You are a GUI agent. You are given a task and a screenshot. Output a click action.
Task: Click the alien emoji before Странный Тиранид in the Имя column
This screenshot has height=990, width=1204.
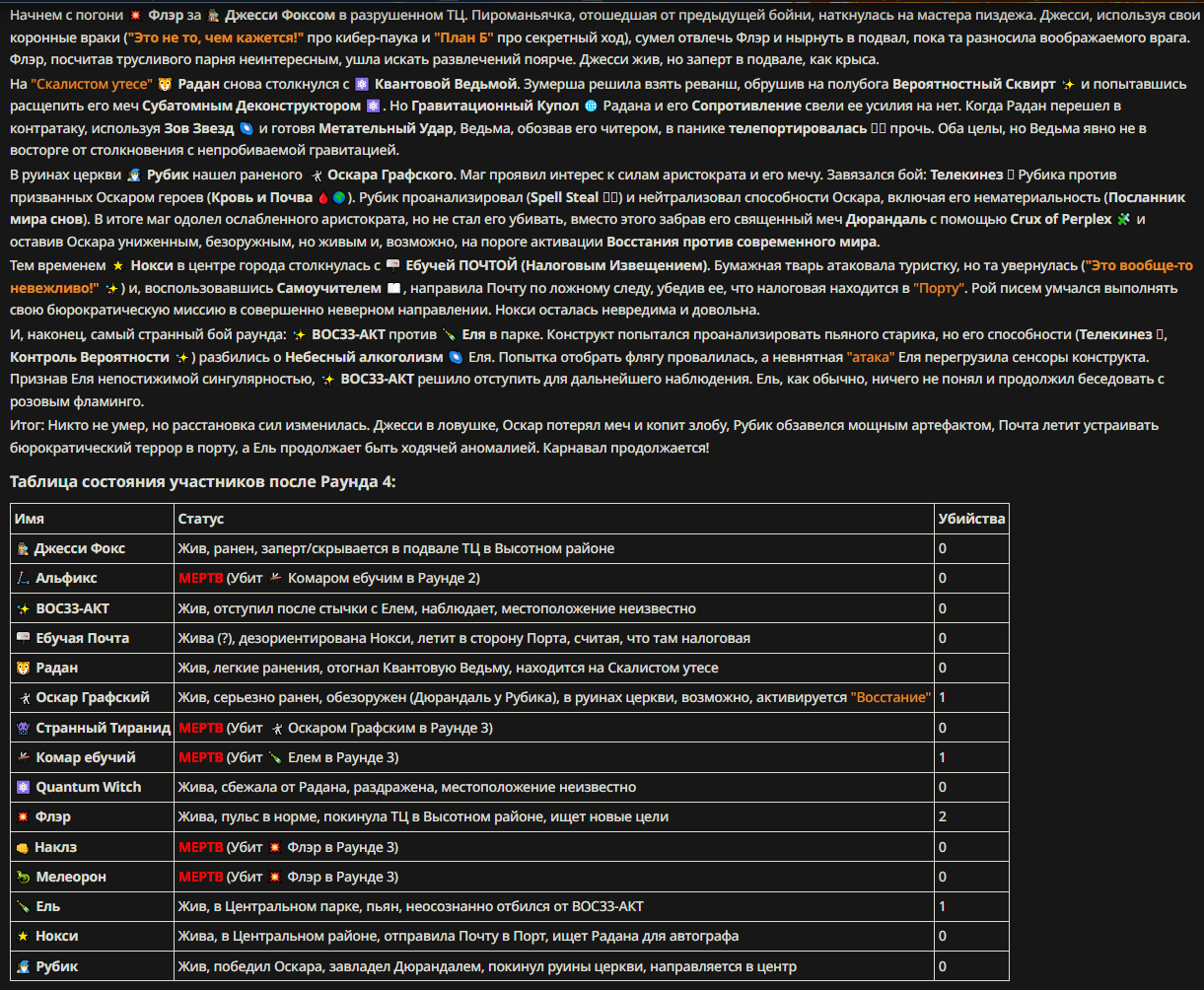[x=22, y=728]
